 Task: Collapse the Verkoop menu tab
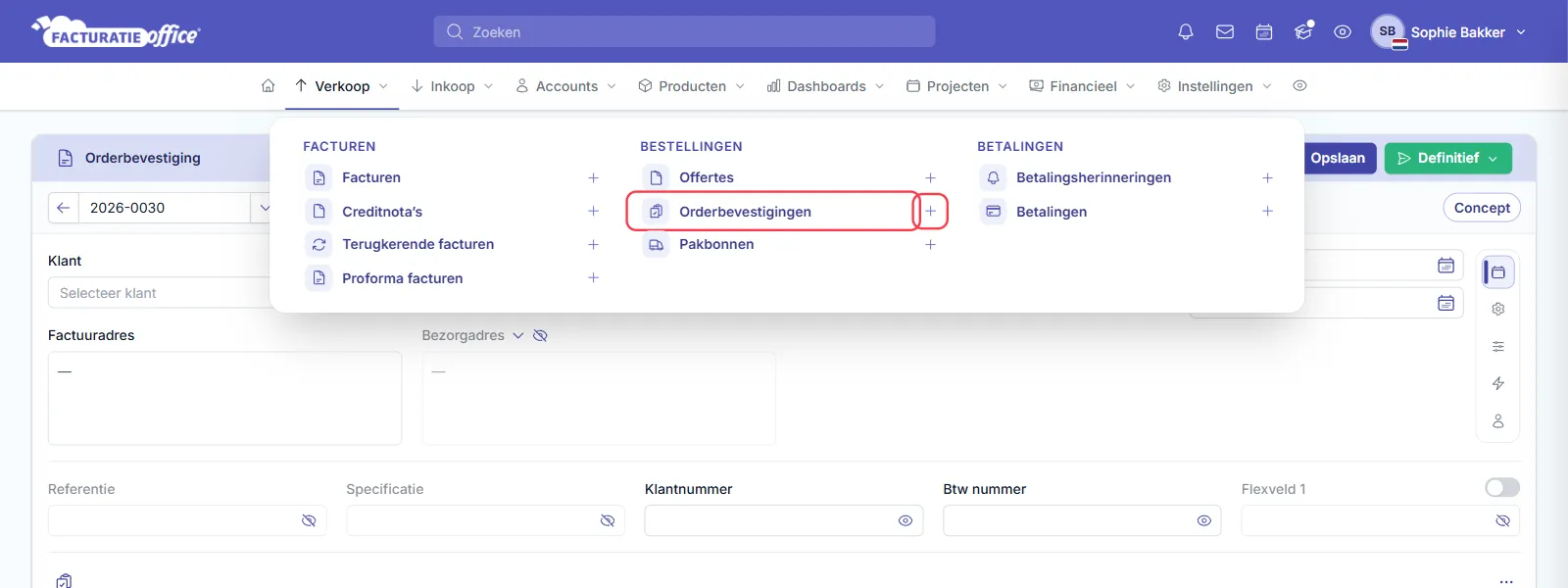(x=342, y=86)
